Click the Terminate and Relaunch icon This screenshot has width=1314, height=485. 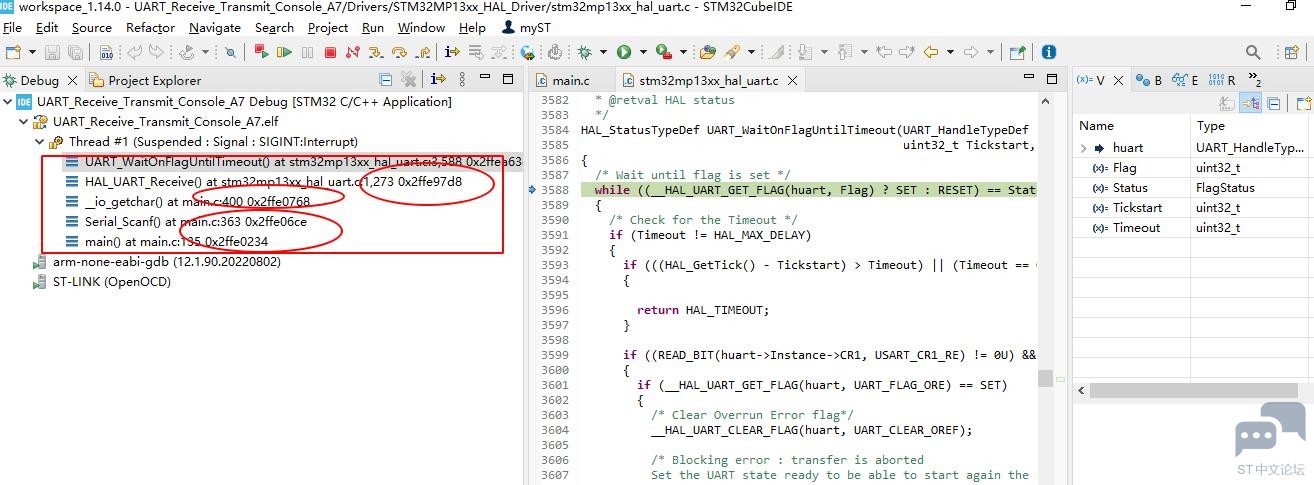coord(260,51)
